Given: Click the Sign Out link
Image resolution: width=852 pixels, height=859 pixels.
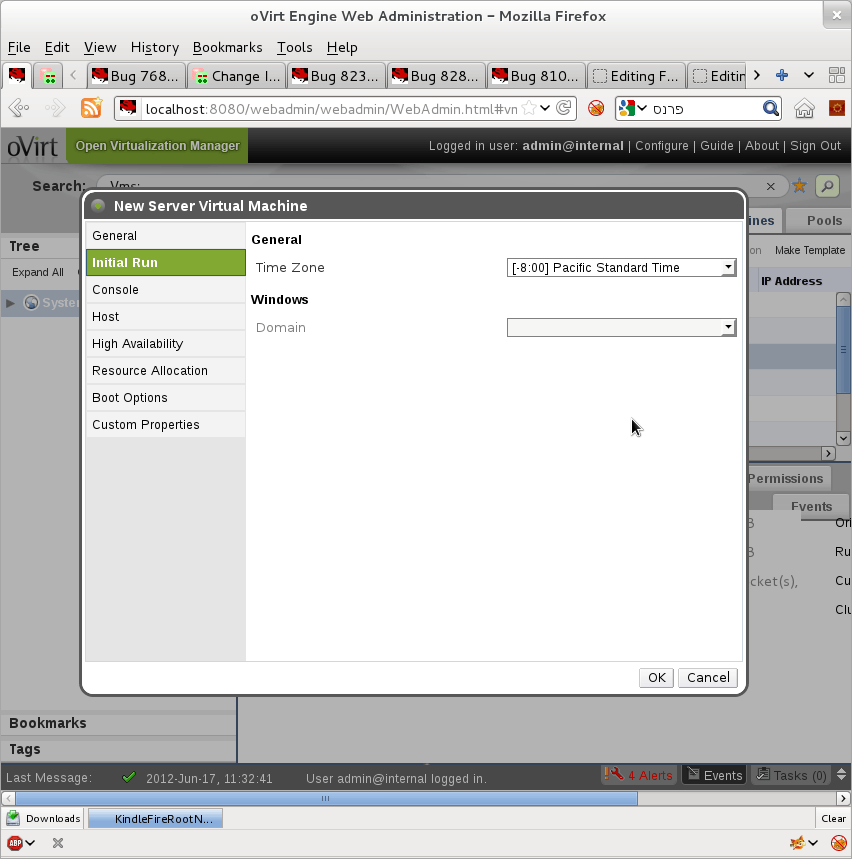Looking at the screenshot, I should [x=815, y=146].
